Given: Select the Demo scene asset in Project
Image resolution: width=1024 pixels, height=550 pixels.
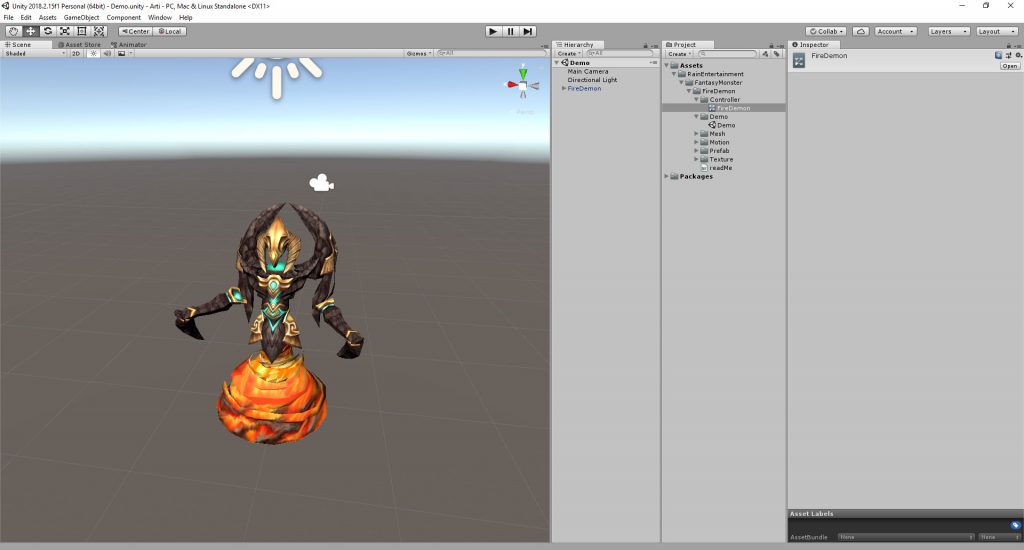Looking at the screenshot, I should click(722, 125).
